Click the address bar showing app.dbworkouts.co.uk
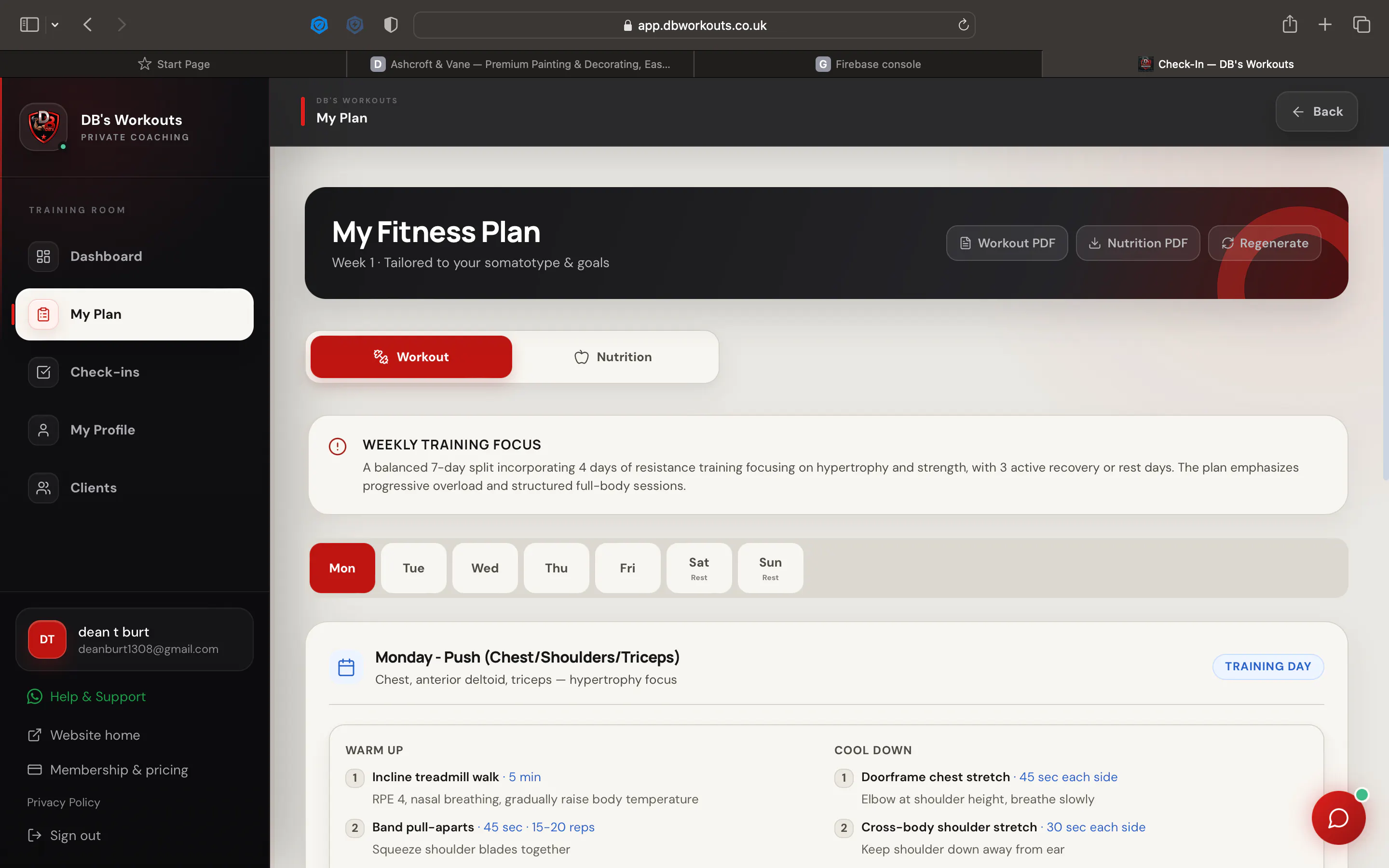The image size is (1389, 868). click(694, 25)
